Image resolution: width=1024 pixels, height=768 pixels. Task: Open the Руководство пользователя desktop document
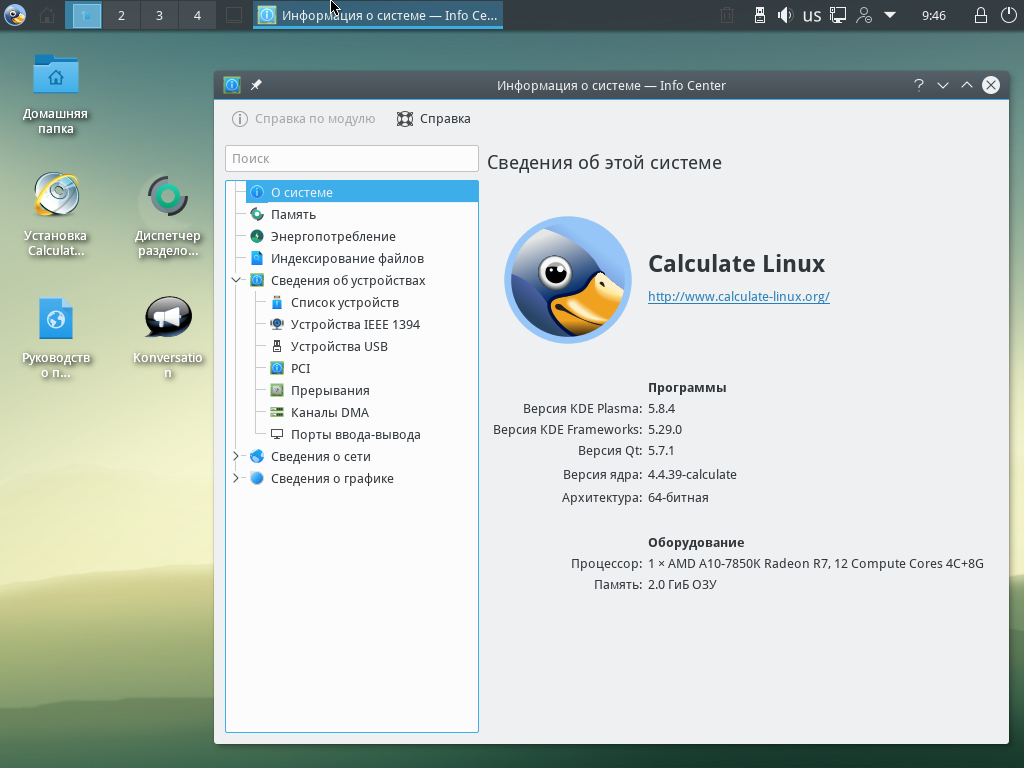(56, 319)
